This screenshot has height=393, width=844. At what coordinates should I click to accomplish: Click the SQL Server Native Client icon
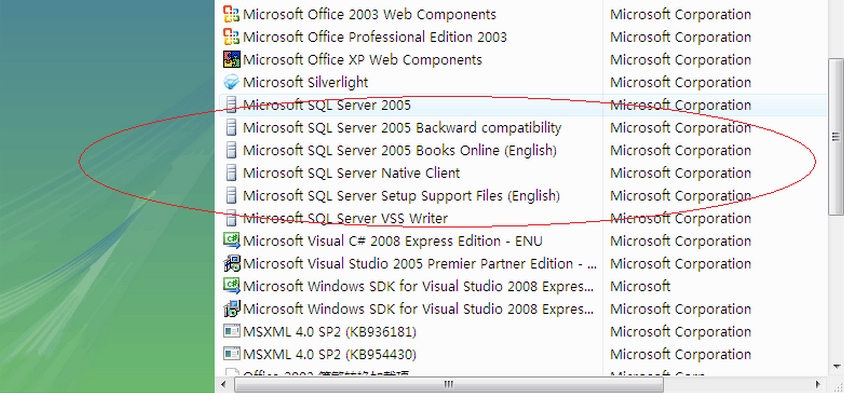pos(231,173)
